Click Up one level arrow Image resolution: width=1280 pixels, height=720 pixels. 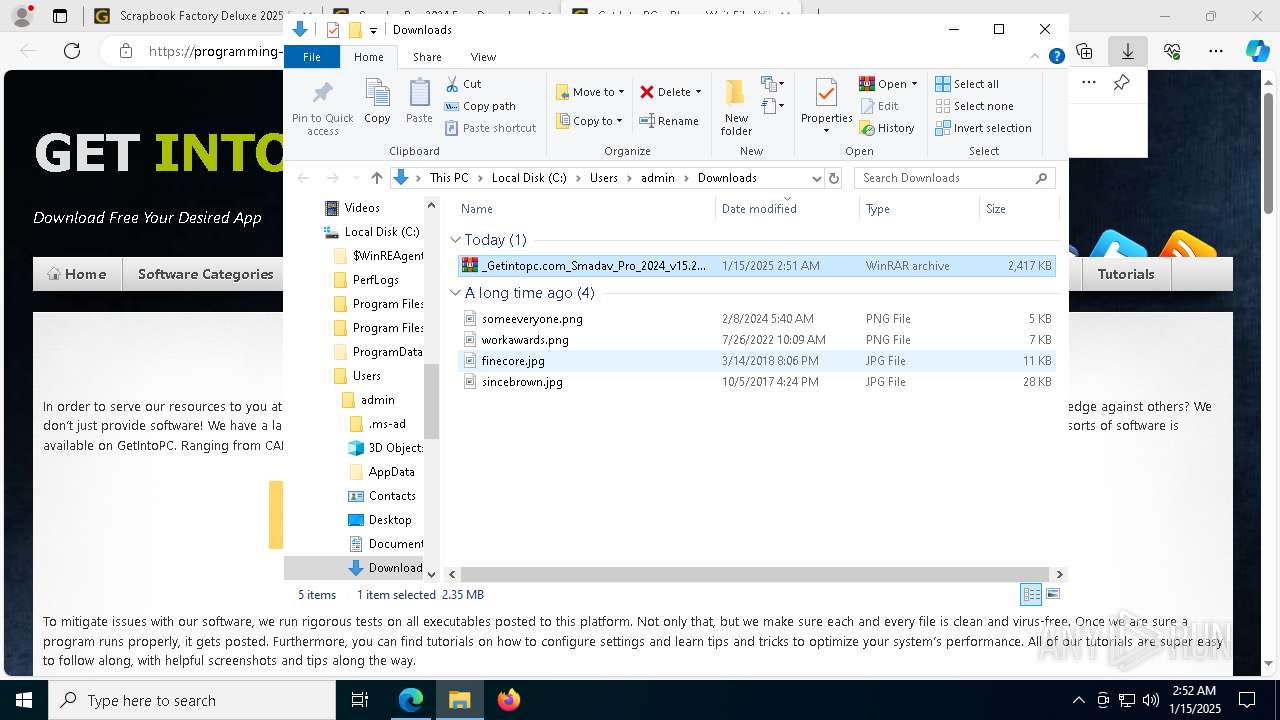click(x=376, y=178)
